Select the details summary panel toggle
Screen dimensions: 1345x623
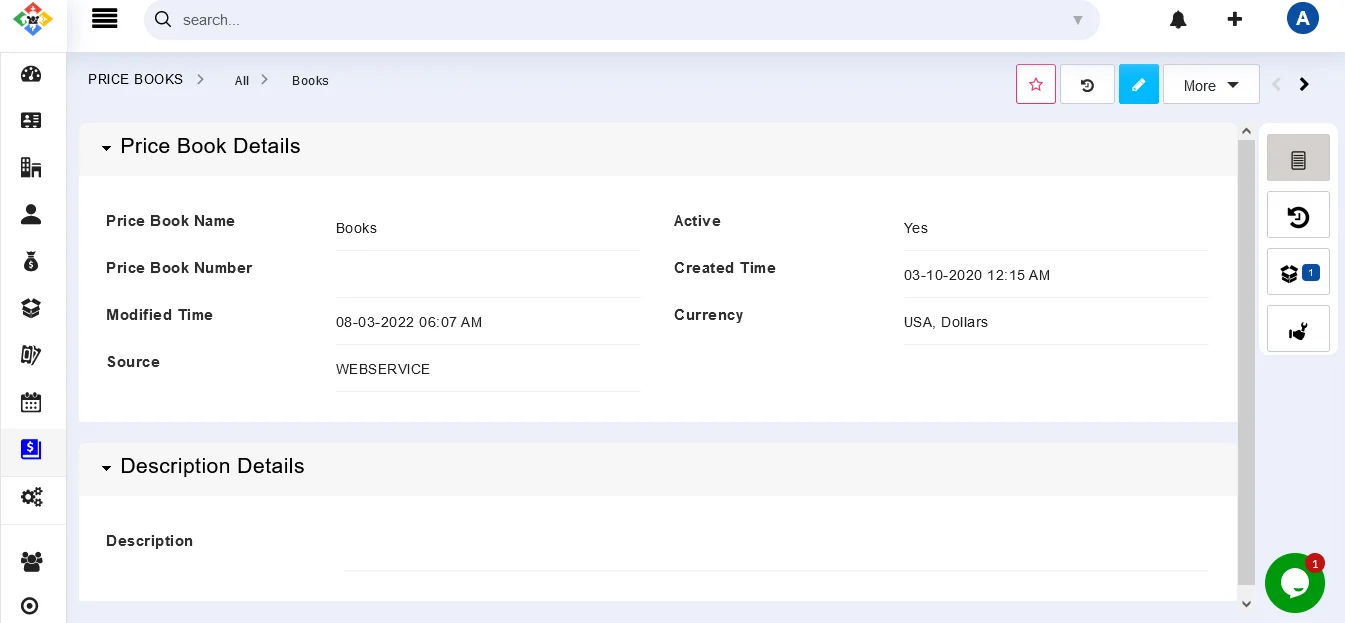(x=1298, y=158)
